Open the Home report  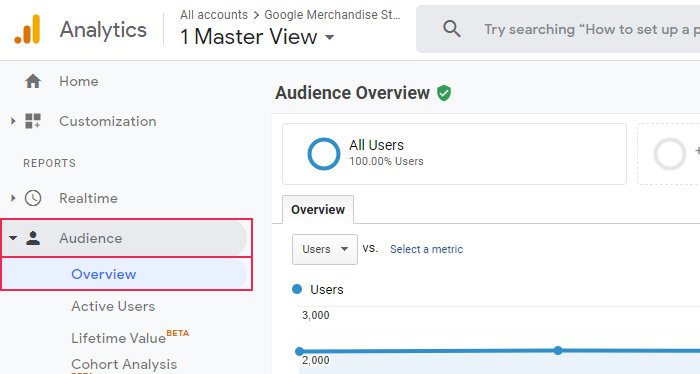[x=79, y=81]
